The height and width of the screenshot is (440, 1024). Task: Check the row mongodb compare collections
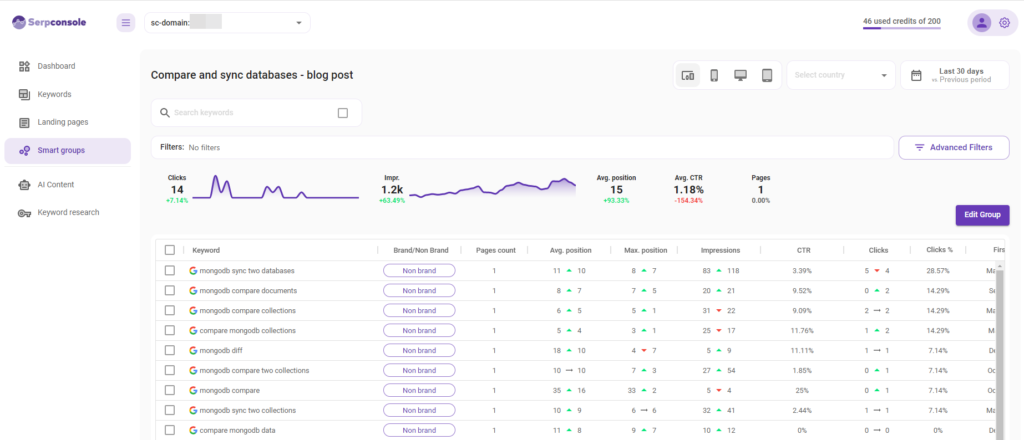pos(170,310)
